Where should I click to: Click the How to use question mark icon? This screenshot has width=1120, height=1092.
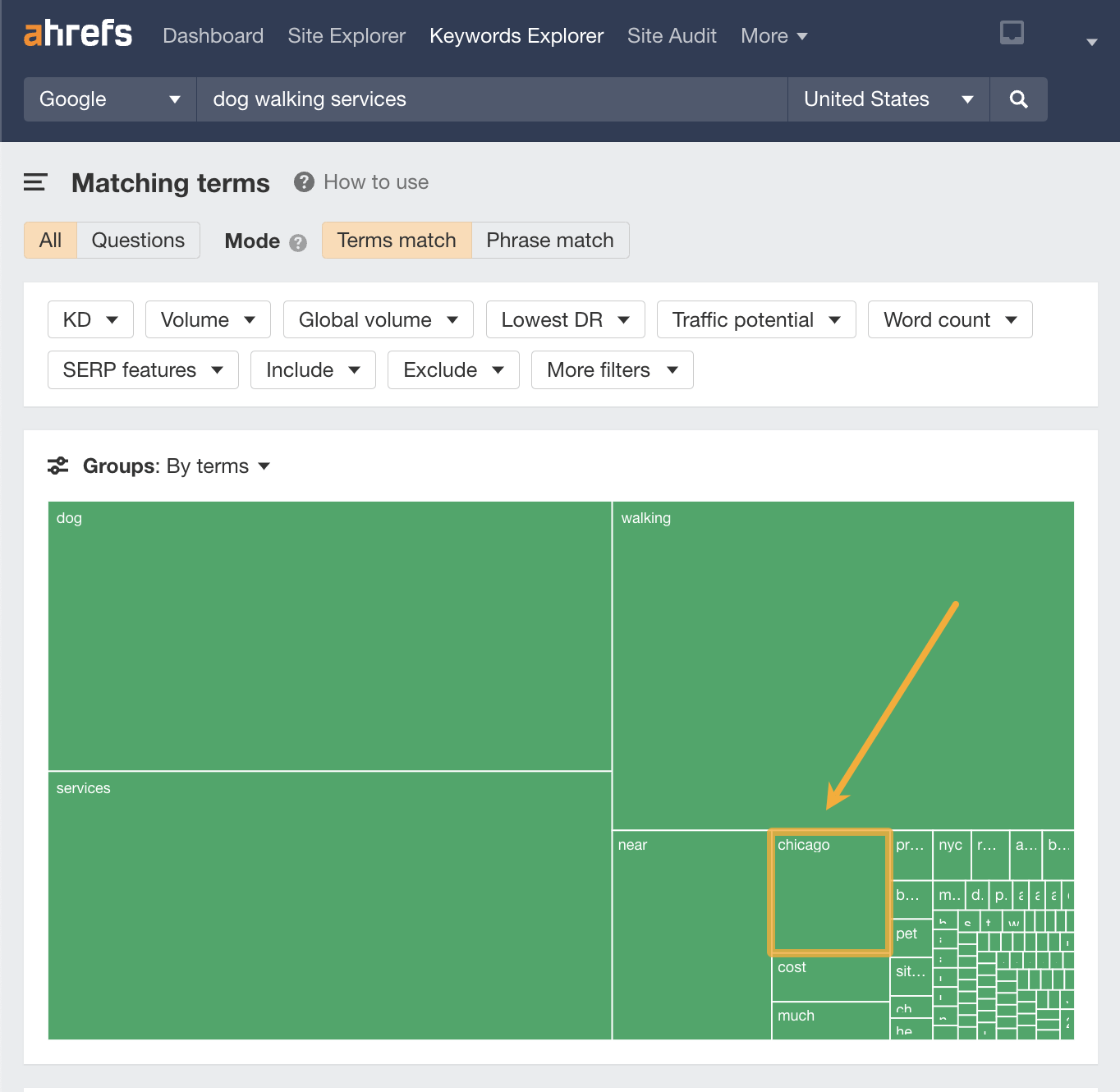[303, 182]
